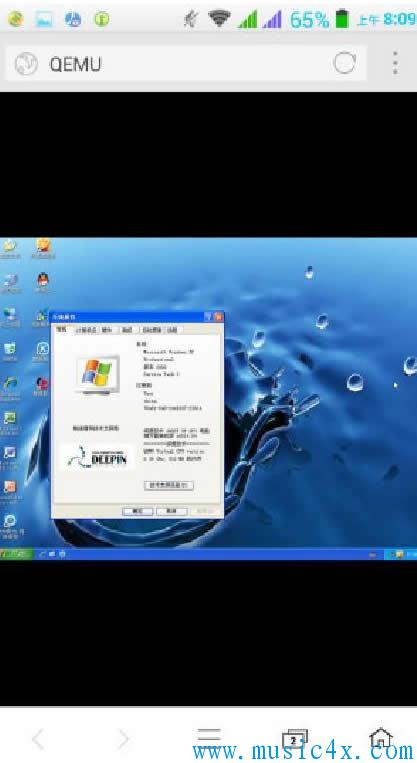Screen dimensions: 417x763
Task: Go forward with the browser forward arrow
Action: pos(124,739)
